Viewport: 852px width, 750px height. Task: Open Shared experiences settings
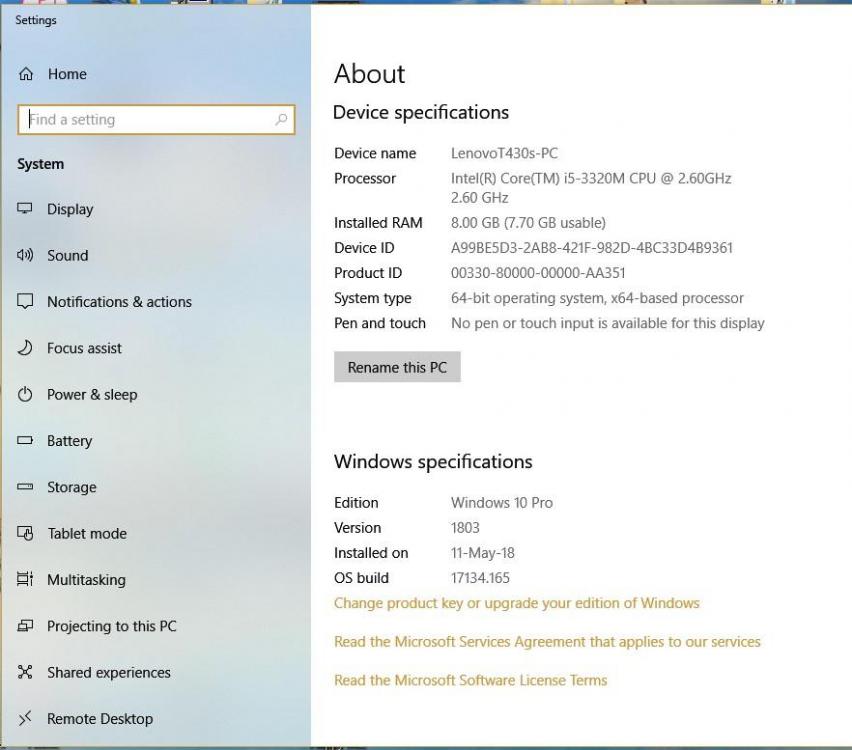108,672
